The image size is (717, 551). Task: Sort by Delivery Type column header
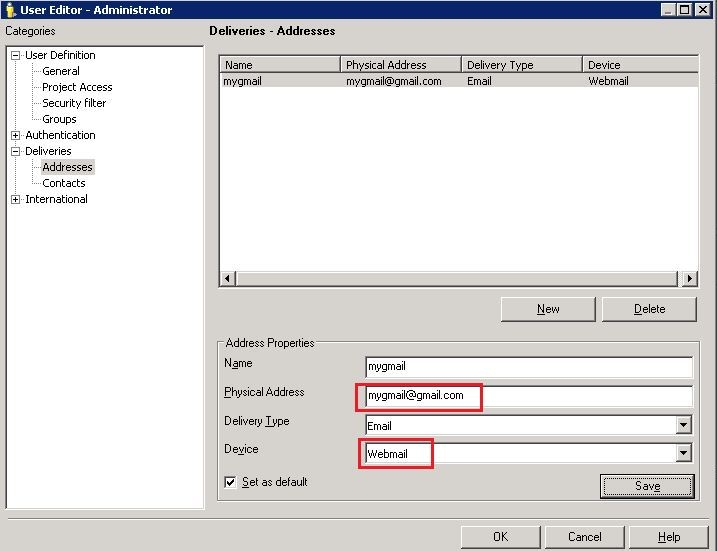[x=522, y=65]
